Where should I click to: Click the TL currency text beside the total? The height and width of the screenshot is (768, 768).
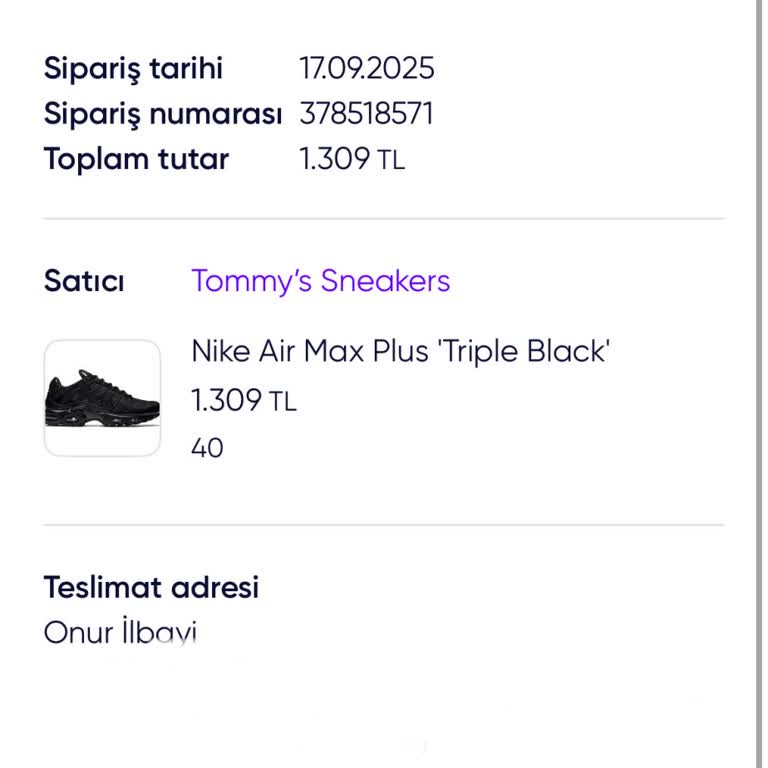tap(391, 160)
